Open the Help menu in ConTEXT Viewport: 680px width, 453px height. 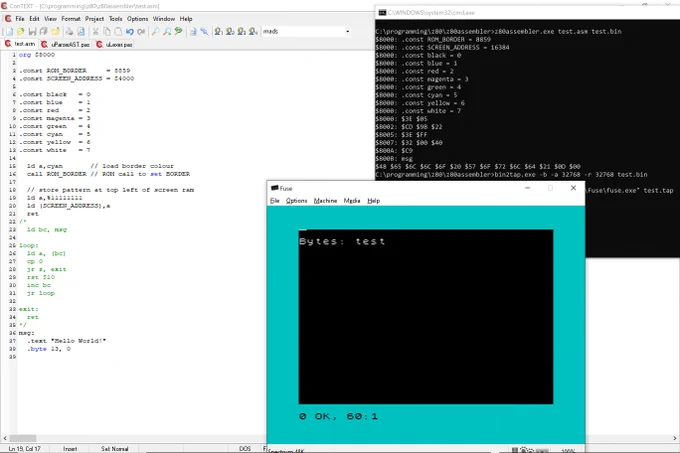186,19
